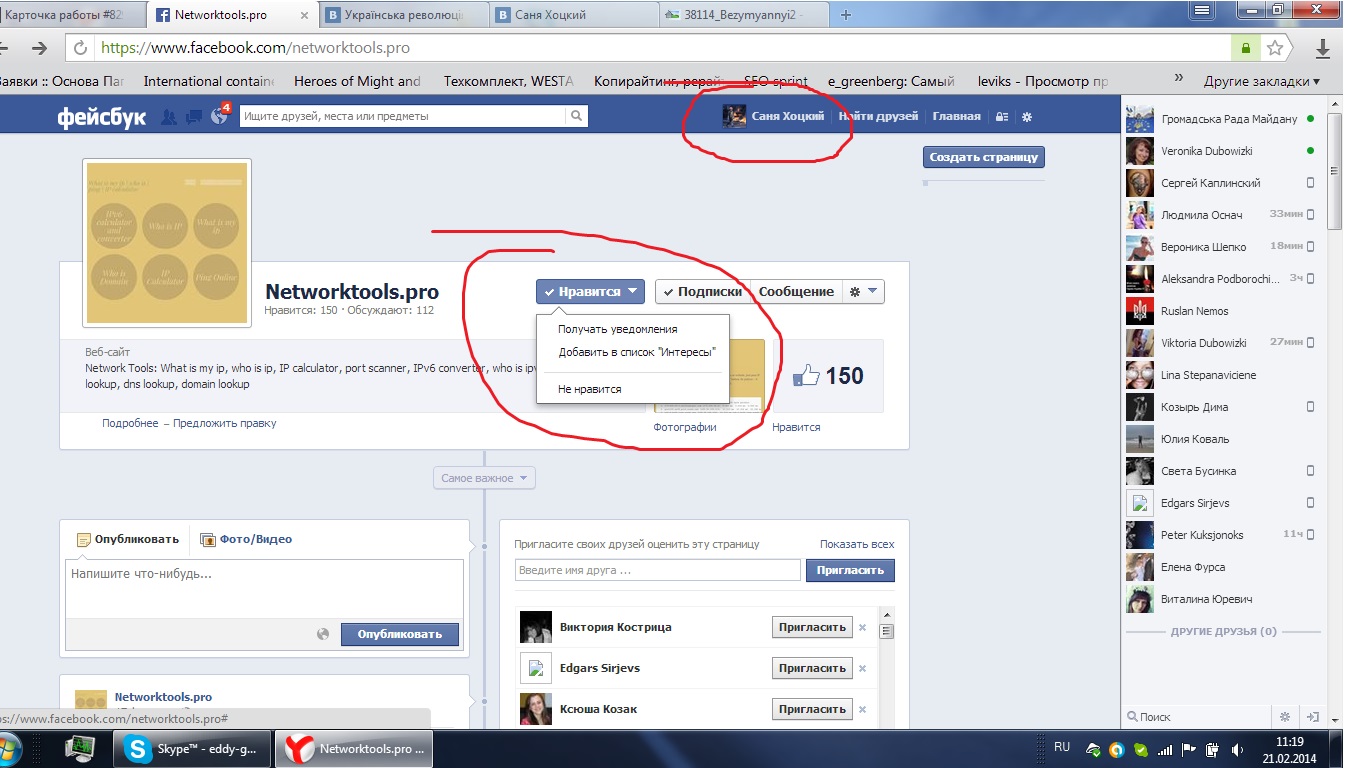
Task: Open Facebook messages icon
Action: click(194, 117)
